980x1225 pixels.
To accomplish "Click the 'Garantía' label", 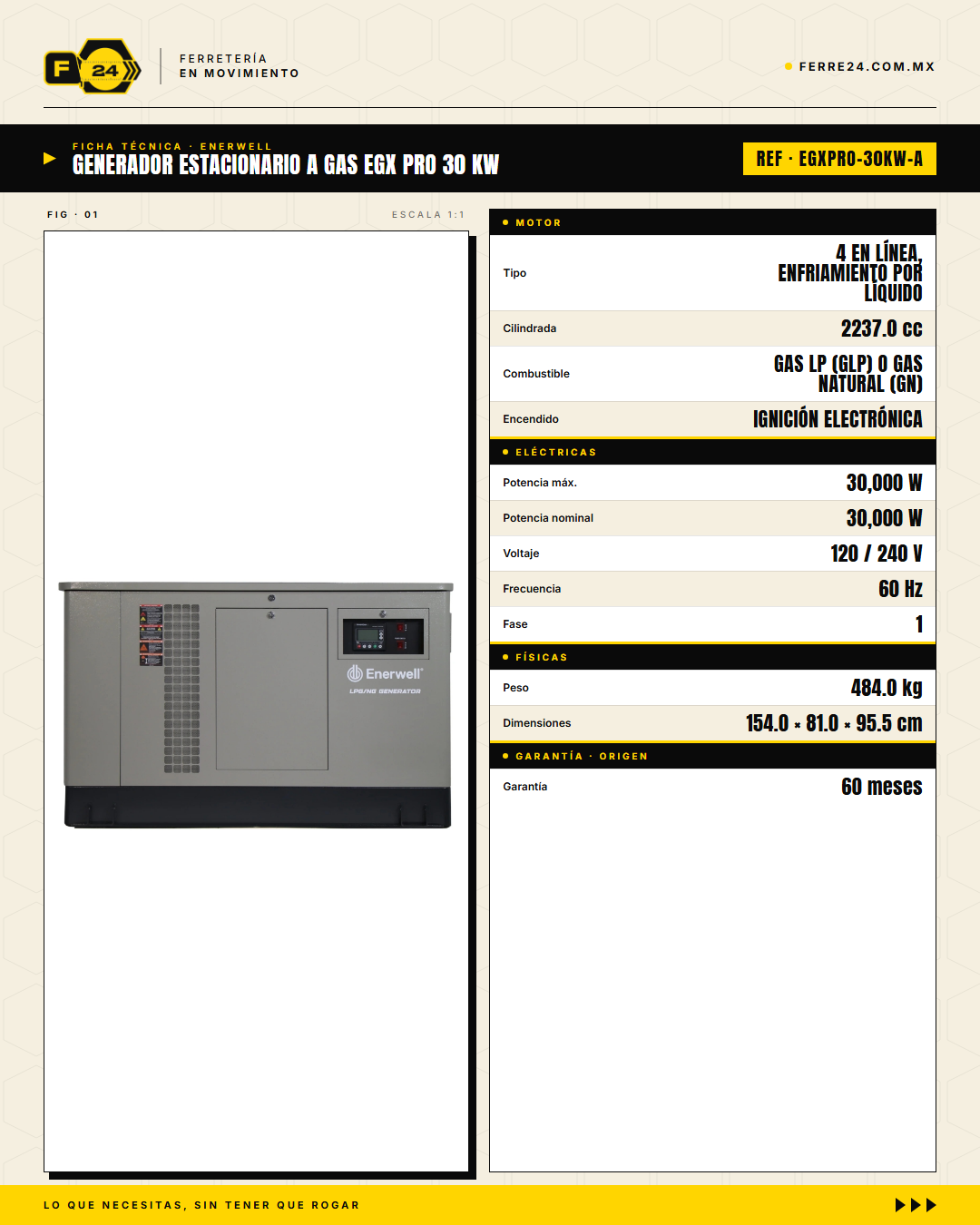I will tap(525, 787).
